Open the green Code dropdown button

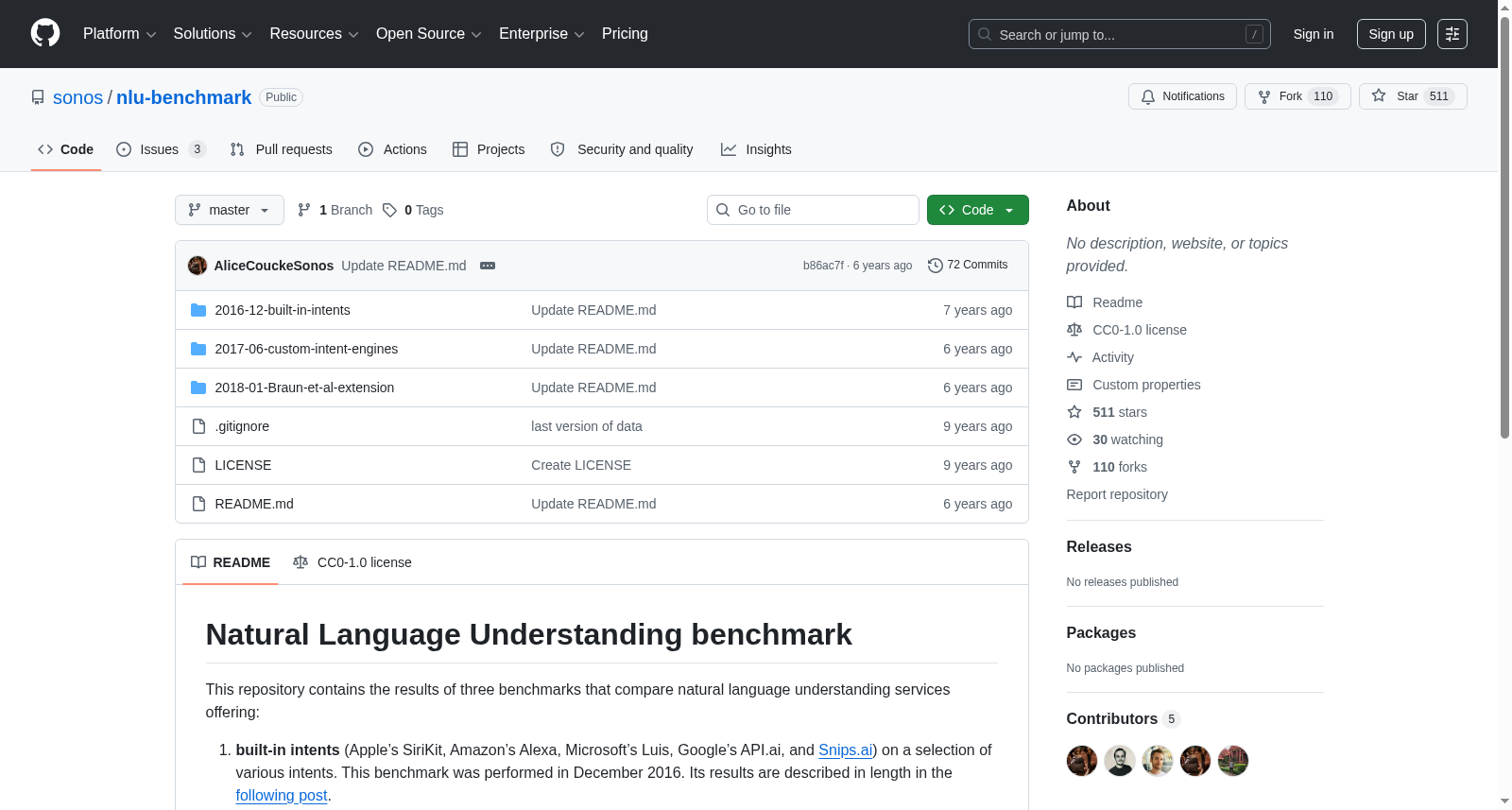tap(978, 210)
